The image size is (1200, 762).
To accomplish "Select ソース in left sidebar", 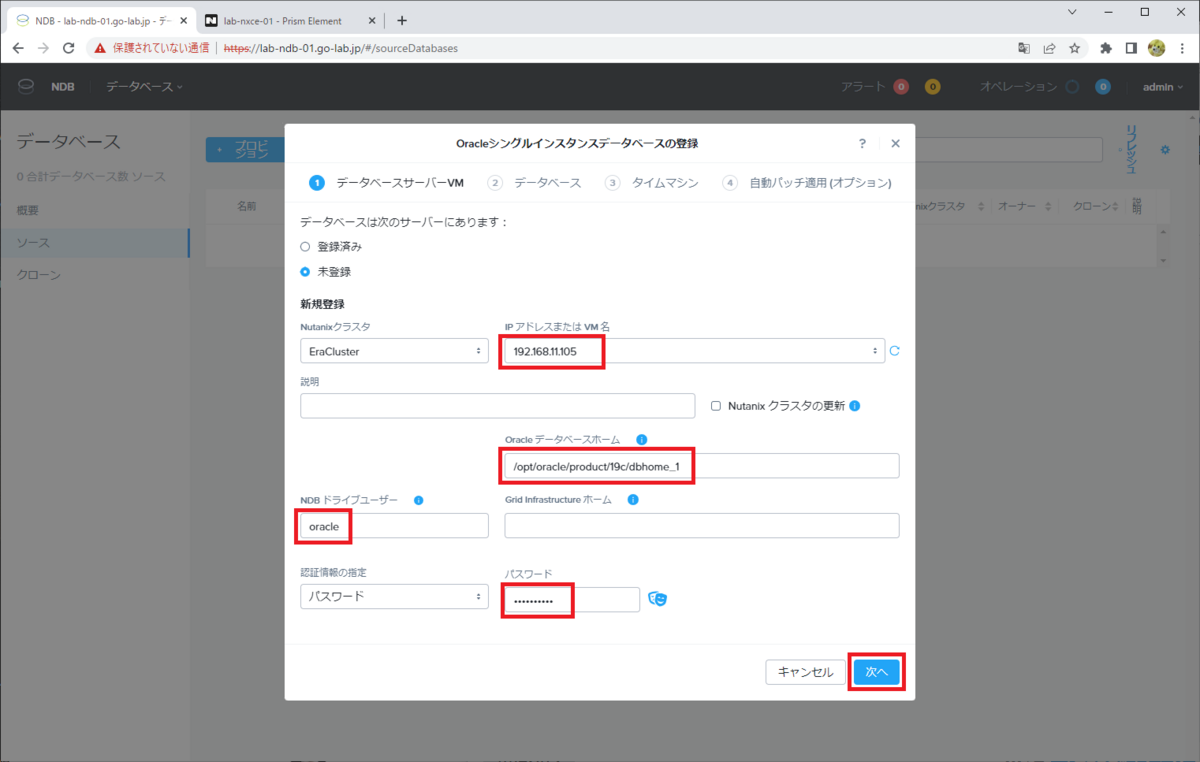I will (x=94, y=243).
